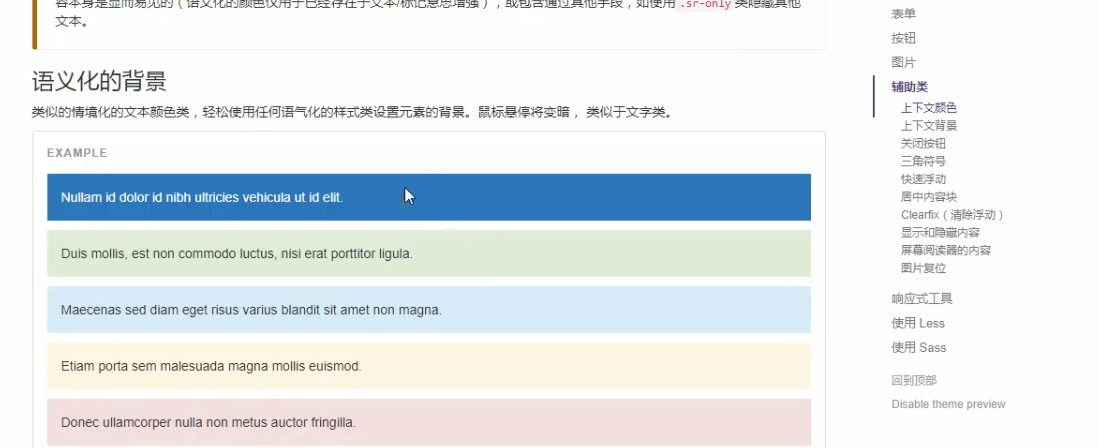The height and width of the screenshot is (448, 1099).
Task: Go to 快速浮动 subsection
Action: (x=923, y=179)
